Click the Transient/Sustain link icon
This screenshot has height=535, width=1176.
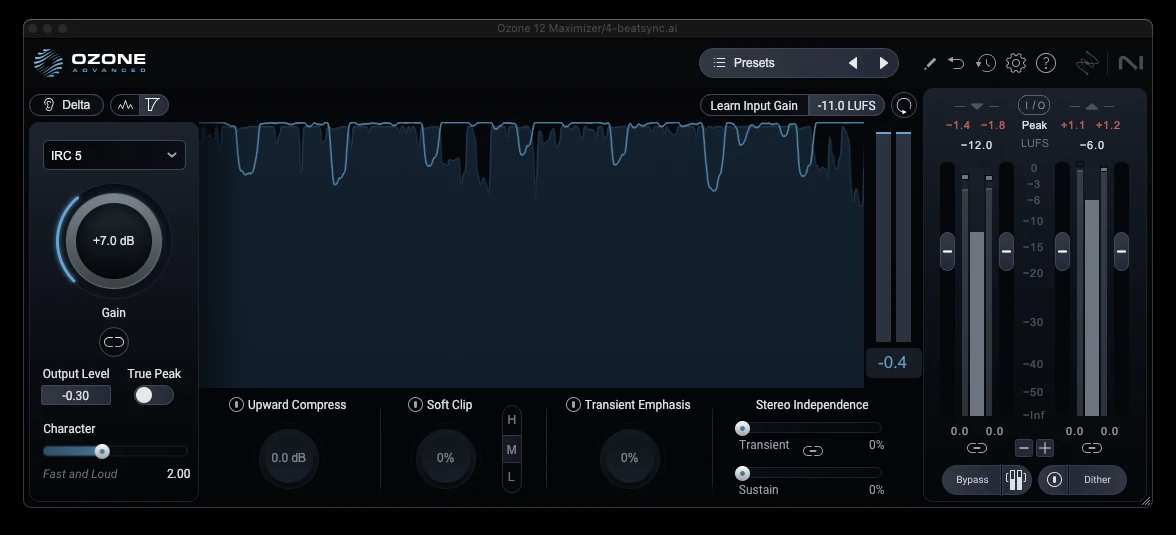coord(813,451)
